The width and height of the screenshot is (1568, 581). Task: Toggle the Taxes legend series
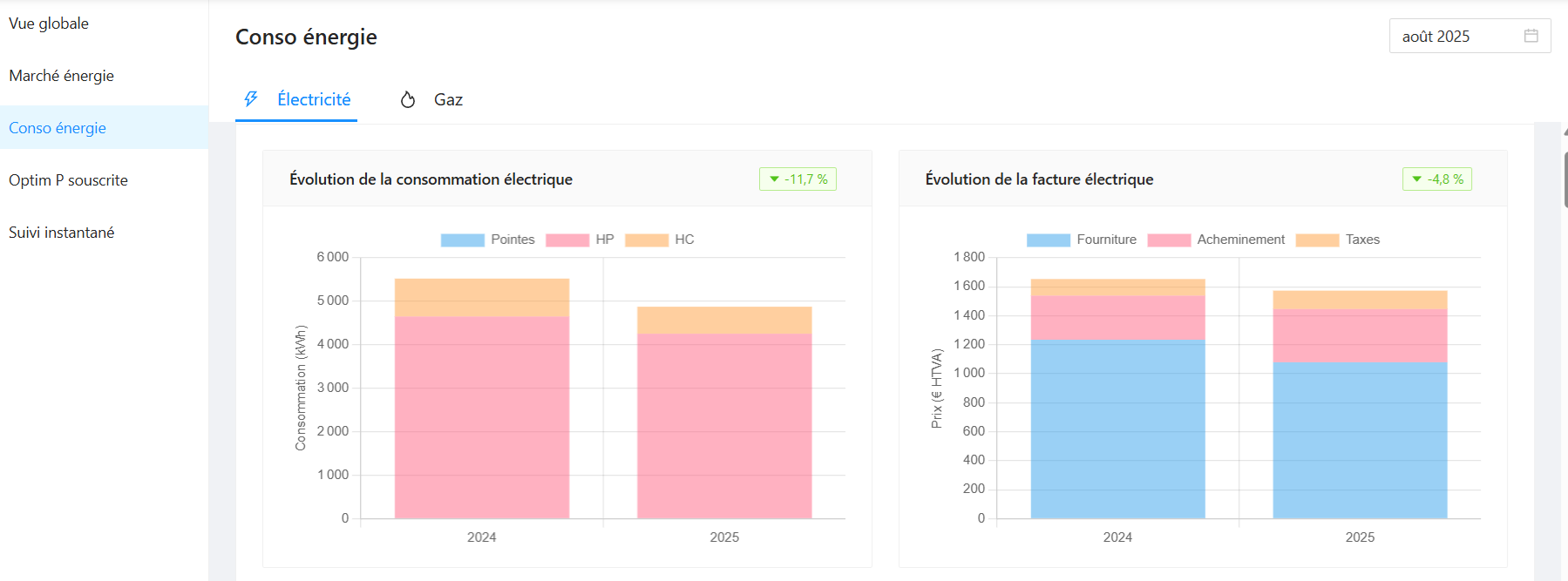tap(1338, 240)
